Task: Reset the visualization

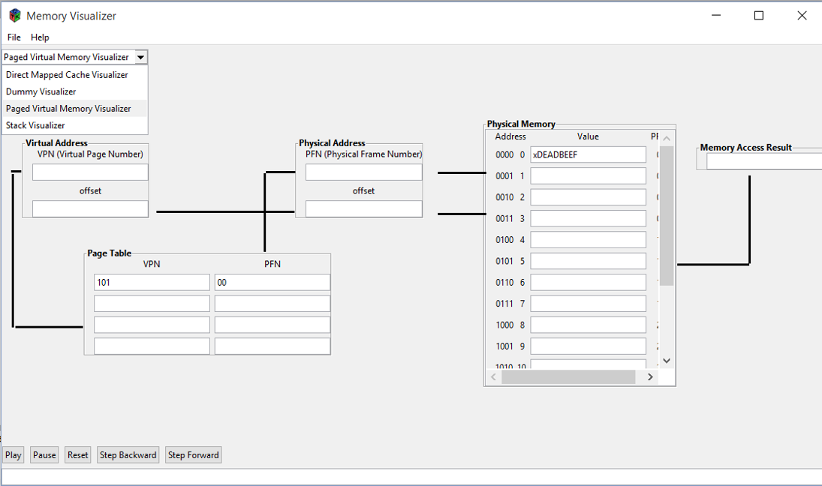Action: click(x=78, y=455)
